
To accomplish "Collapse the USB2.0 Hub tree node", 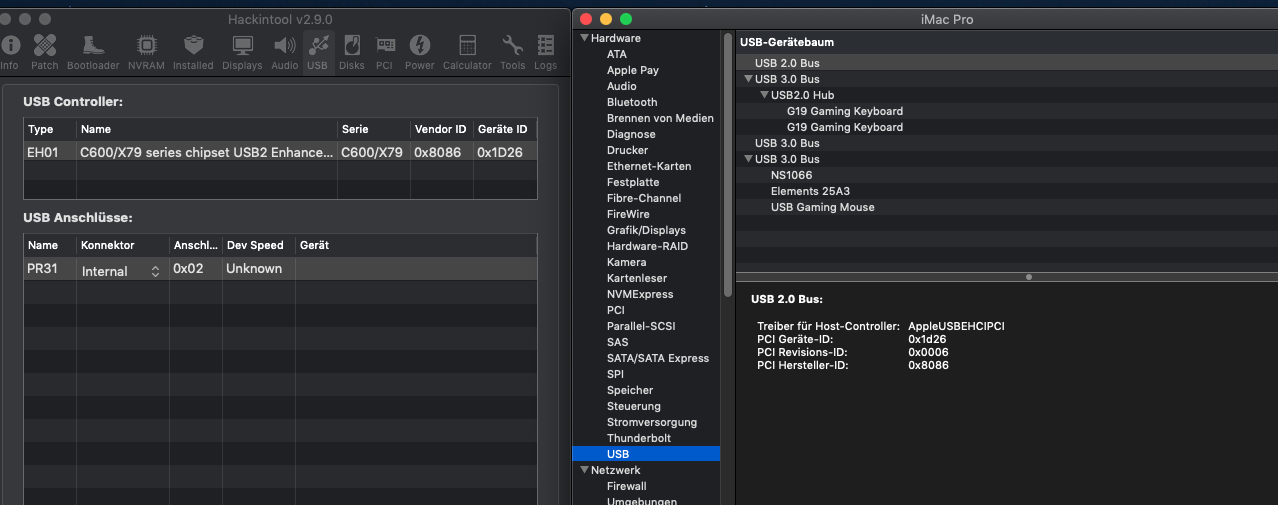I will pyautogui.click(x=764, y=95).
